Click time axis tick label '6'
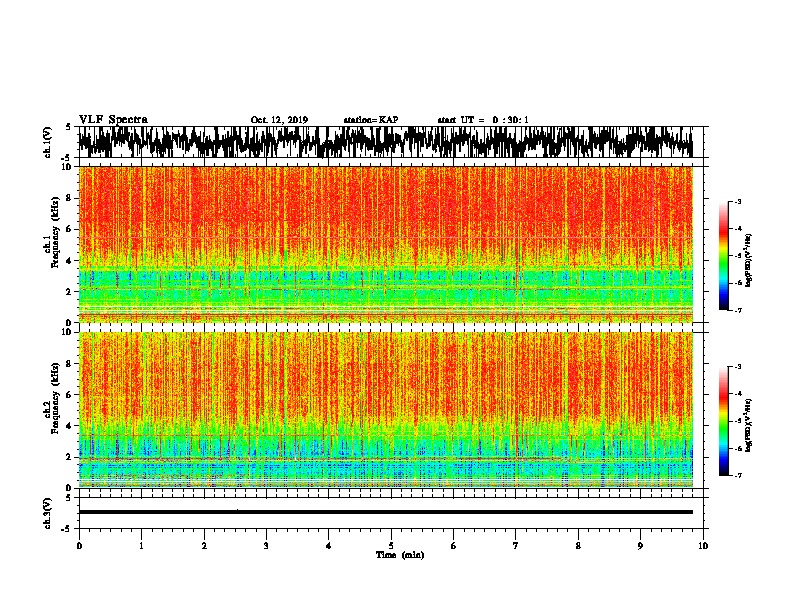 tap(453, 545)
